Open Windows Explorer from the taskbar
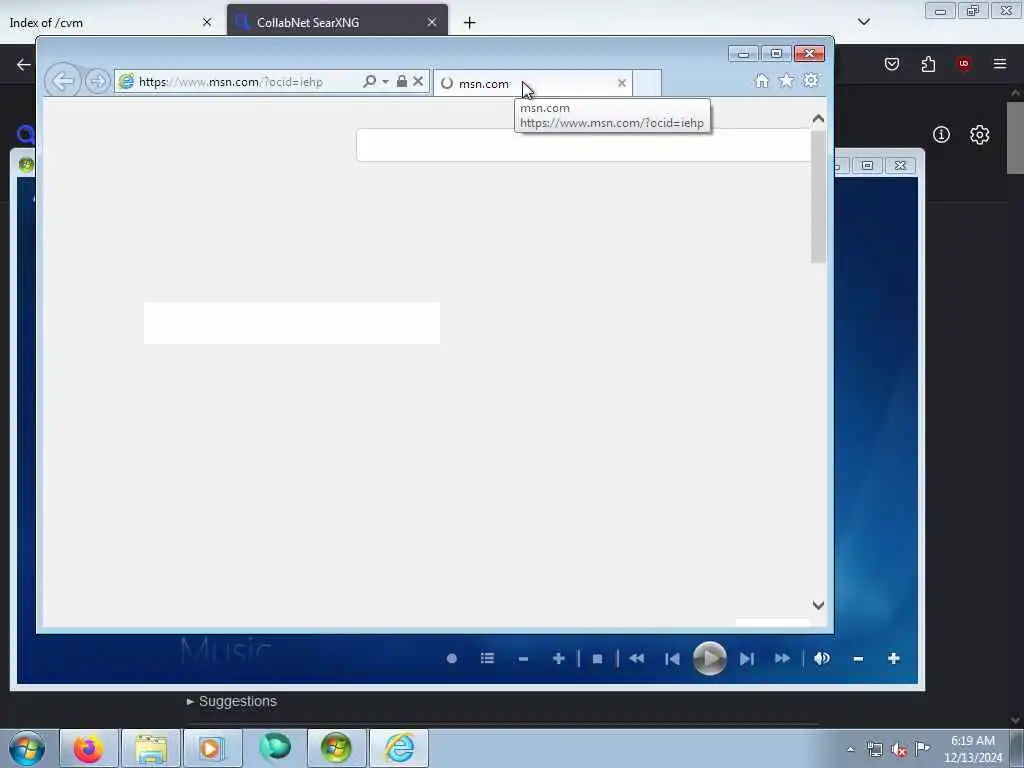The height and width of the screenshot is (768, 1024). tap(151, 748)
